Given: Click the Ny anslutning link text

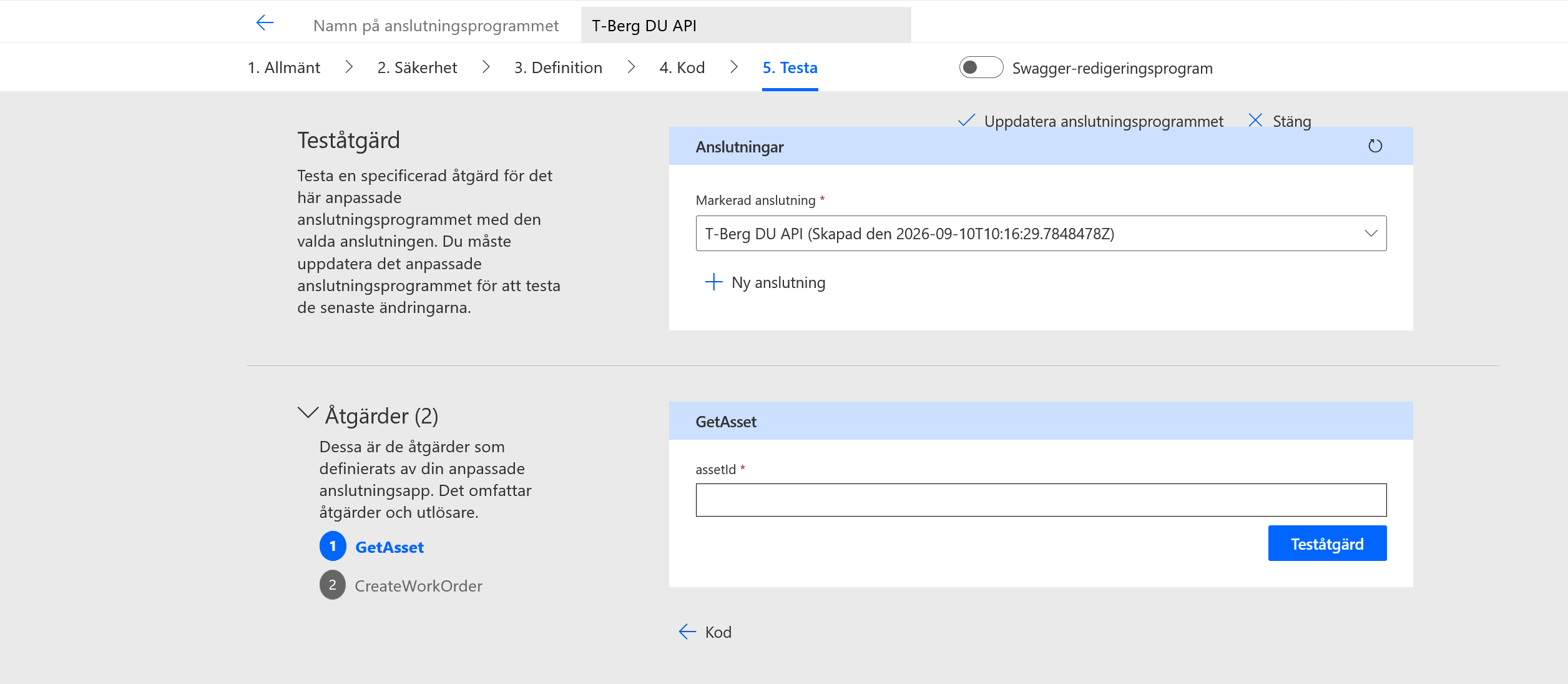Looking at the screenshot, I should 778,282.
